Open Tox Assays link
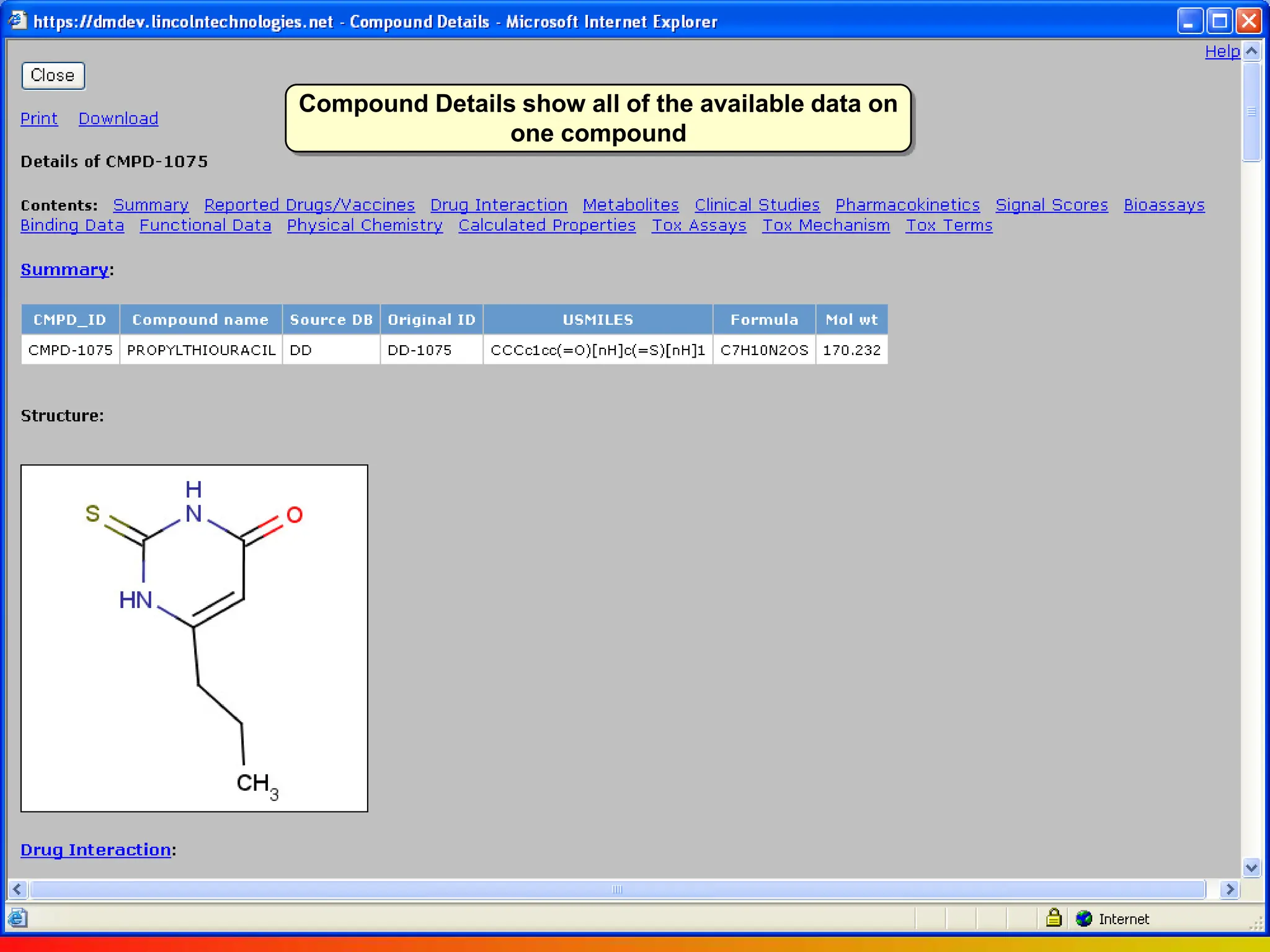 coord(699,226)
